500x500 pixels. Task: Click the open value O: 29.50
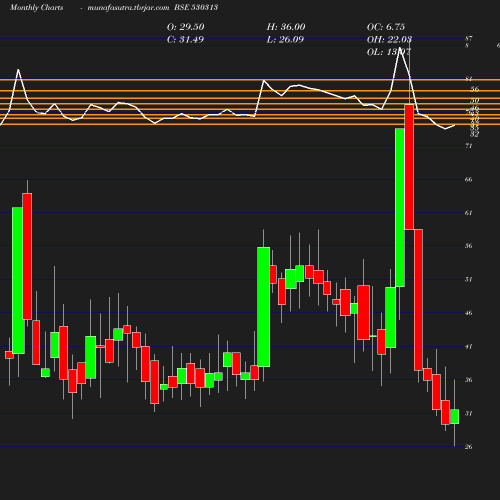click(186, 27)
